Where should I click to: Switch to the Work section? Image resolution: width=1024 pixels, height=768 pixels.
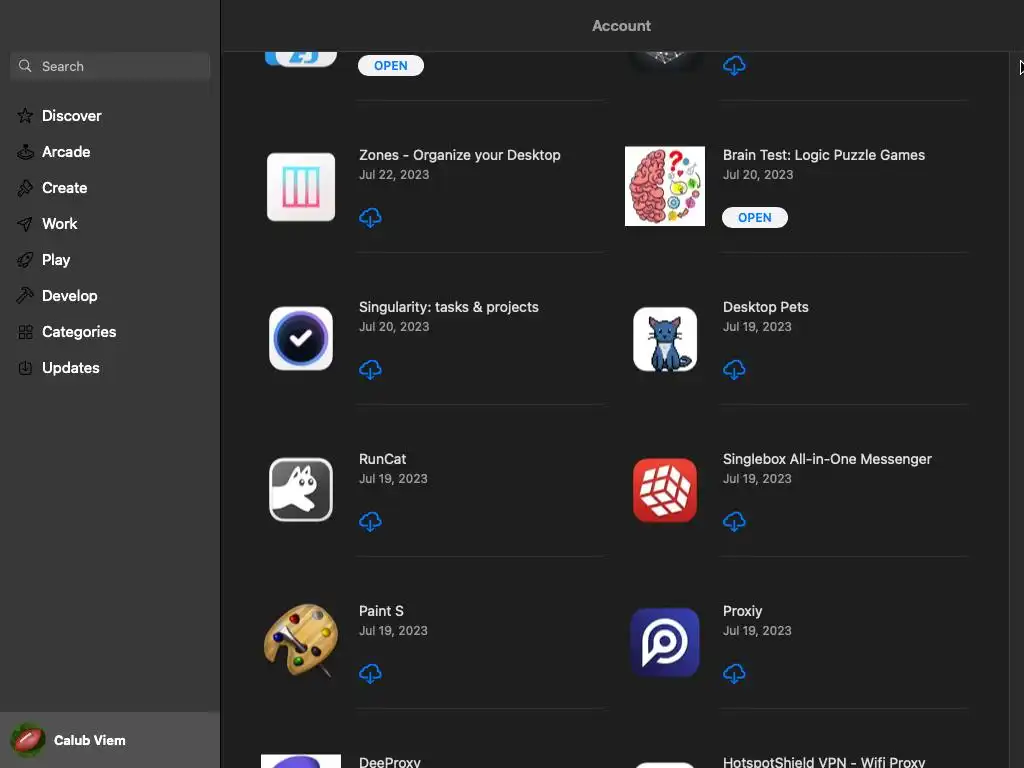click(x=59, y=223)
